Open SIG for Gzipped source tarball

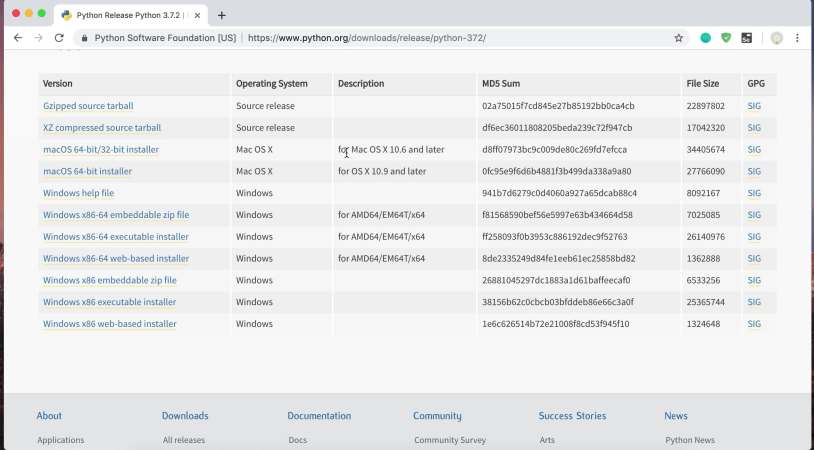754,106
